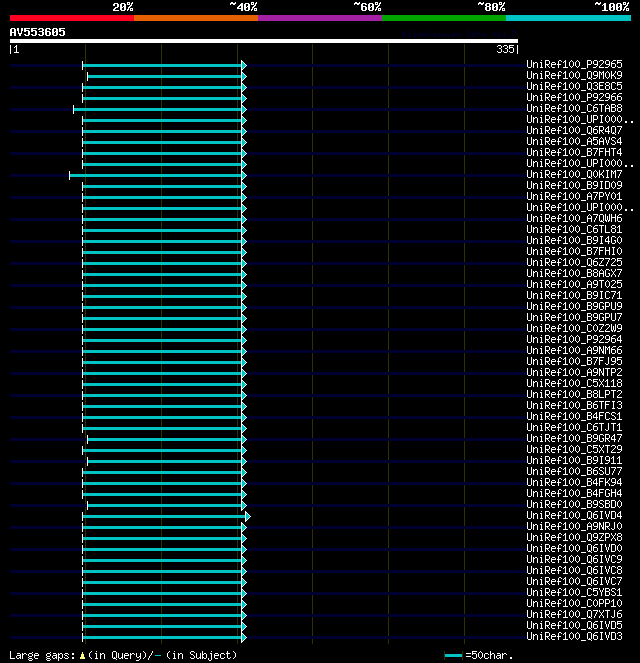640x663 pixels.
Task: Select the UniRef100_B7FJ95 label
Action: (574, 361)
